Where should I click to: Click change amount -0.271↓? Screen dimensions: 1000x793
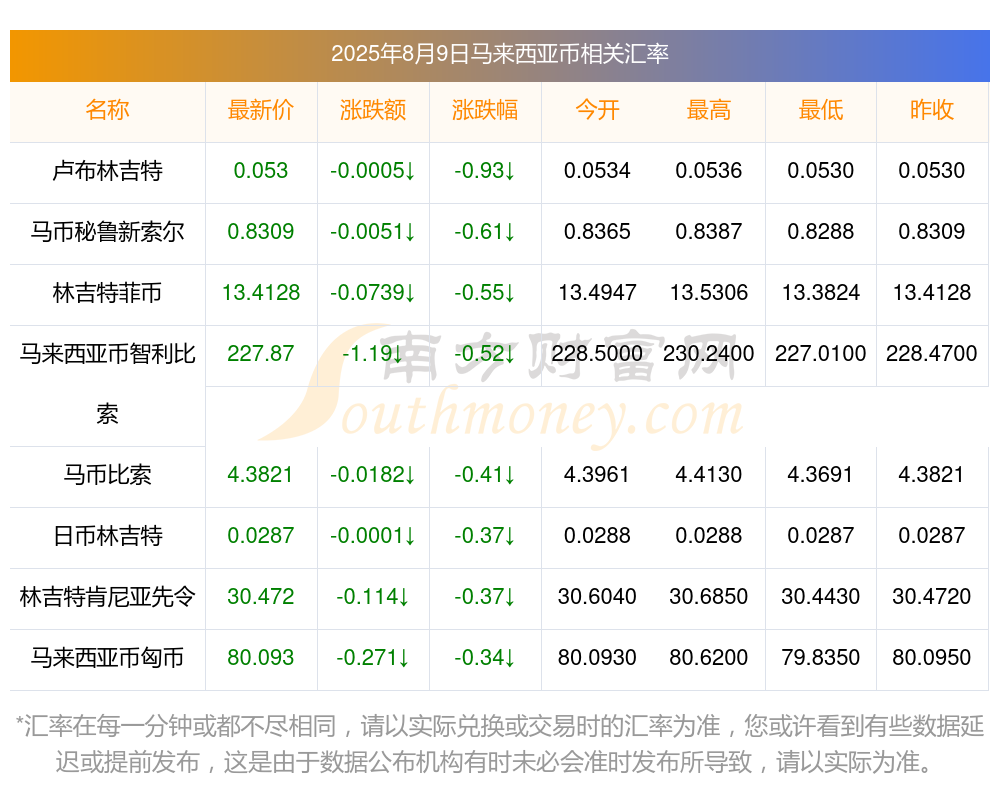[x=372, y=657]
